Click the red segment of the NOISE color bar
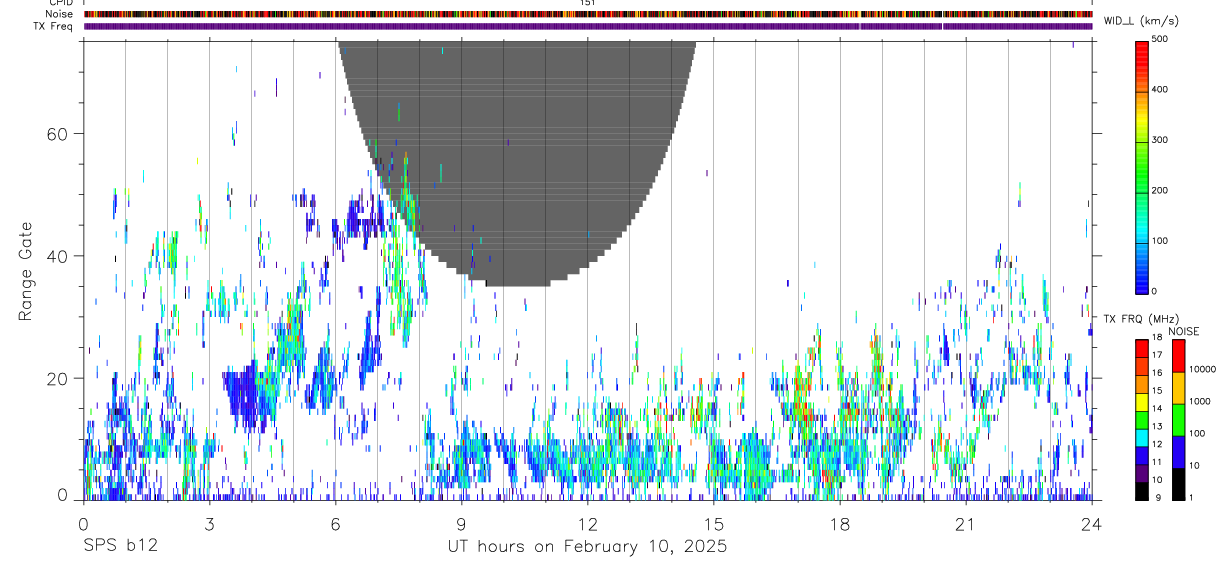1228x567 pixels. pyautogui.click(x=1178, y=355)
